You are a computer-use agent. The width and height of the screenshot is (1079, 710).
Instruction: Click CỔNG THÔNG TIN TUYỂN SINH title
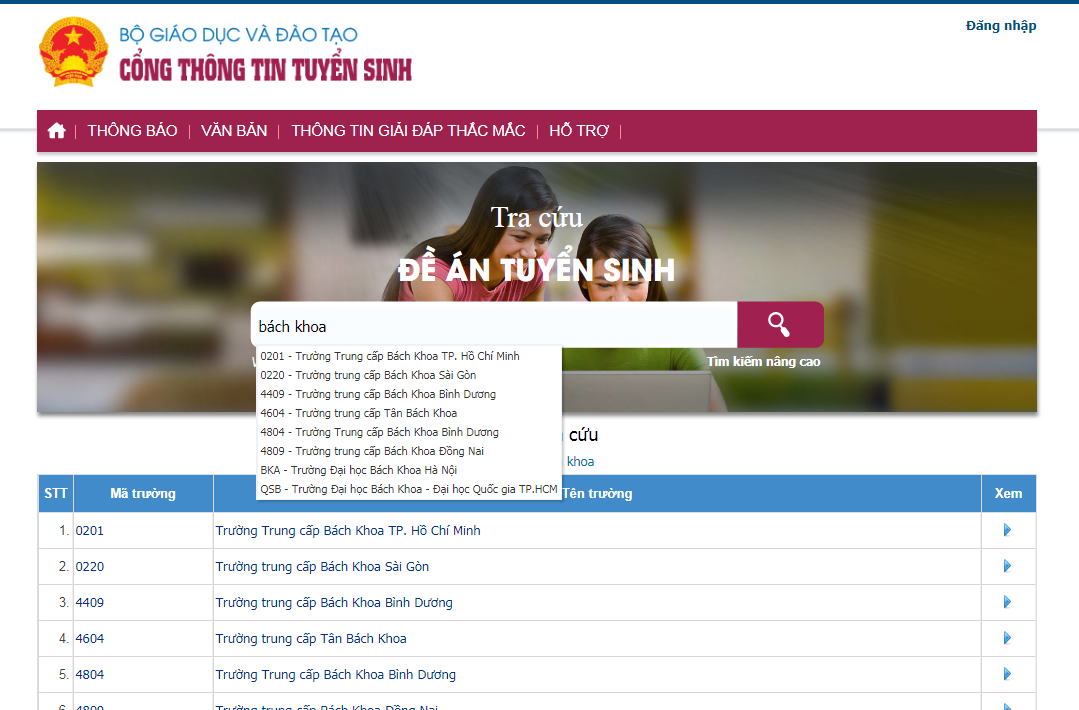(266, 69)
